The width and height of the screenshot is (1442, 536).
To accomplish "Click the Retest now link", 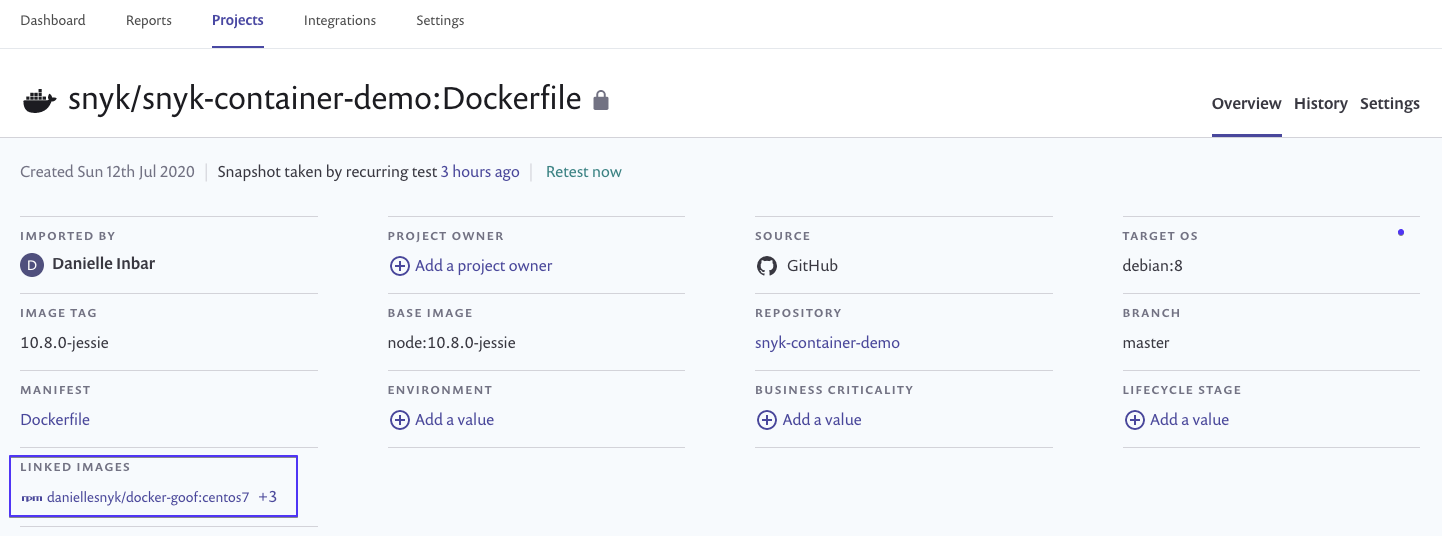I will click(584, 172).
